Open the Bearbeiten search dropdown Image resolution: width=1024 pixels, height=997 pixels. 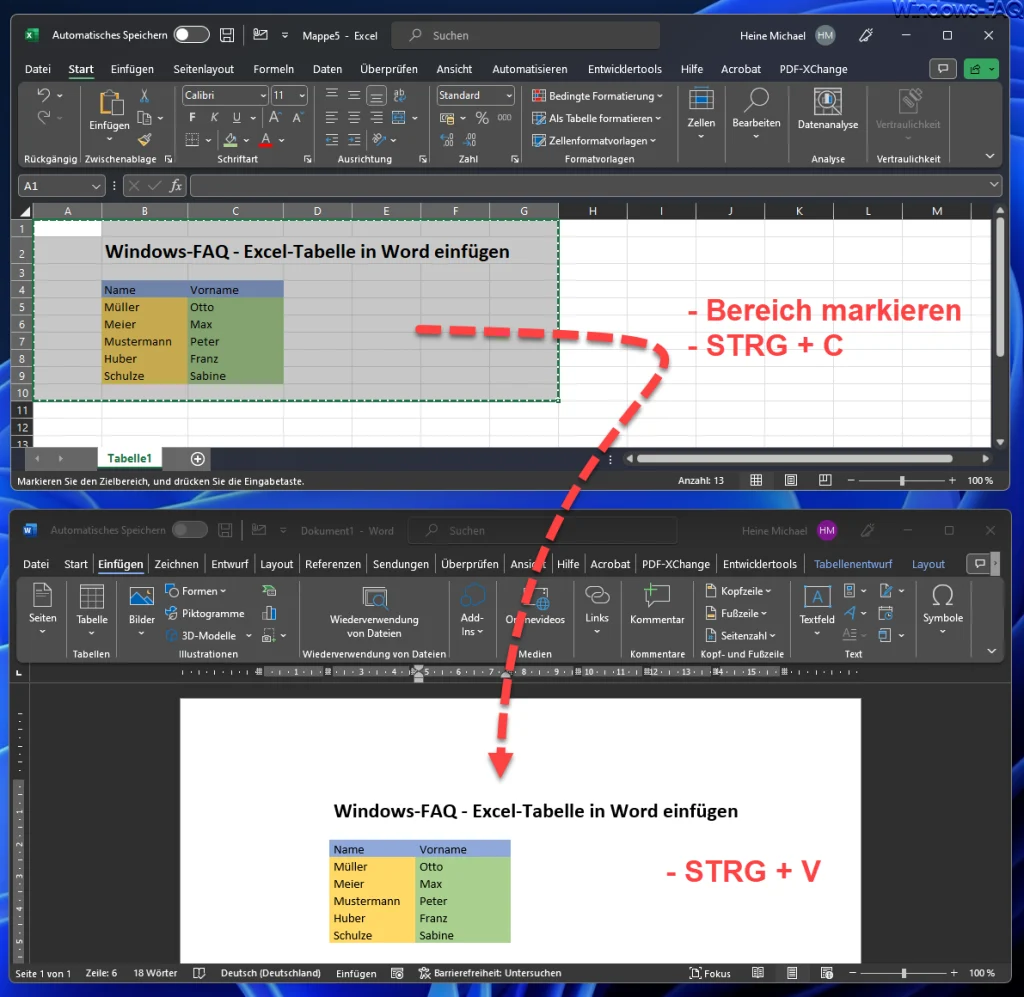pos(756,115)
